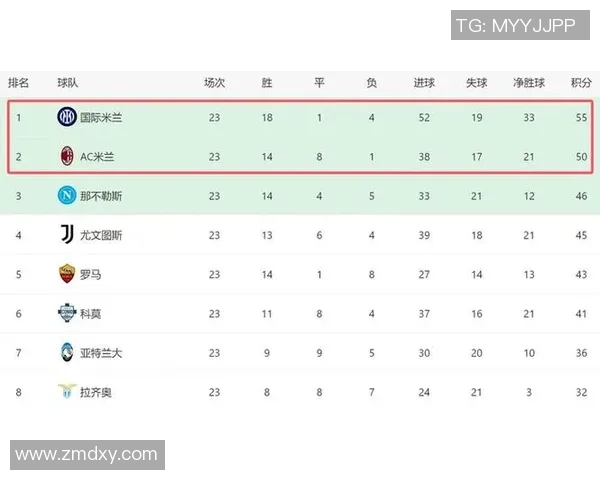Click the www.zmdxy.com watermark link

click(87, 455)
